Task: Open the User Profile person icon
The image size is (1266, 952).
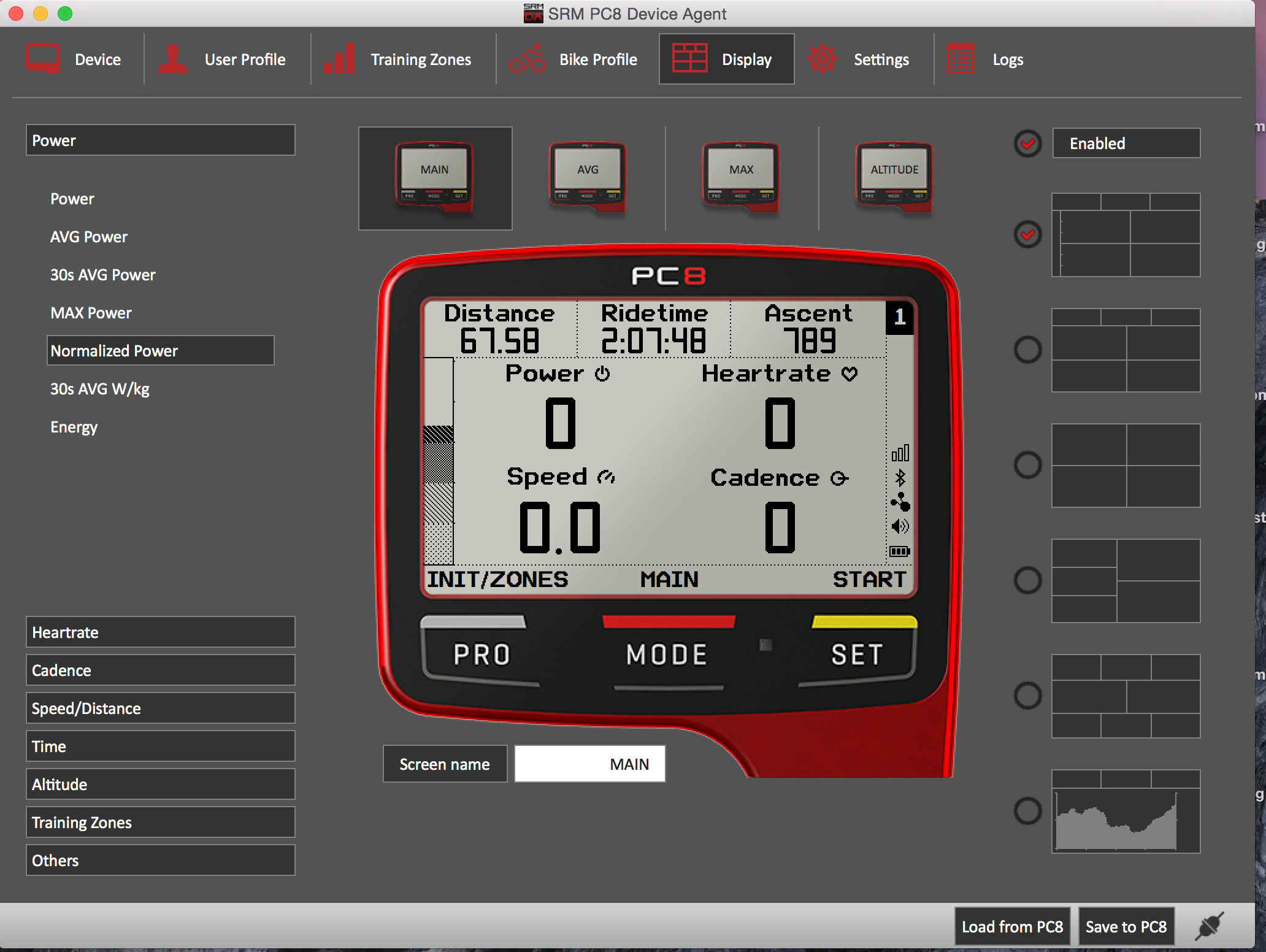Action: pyautogui.click(x=172, y=59)
